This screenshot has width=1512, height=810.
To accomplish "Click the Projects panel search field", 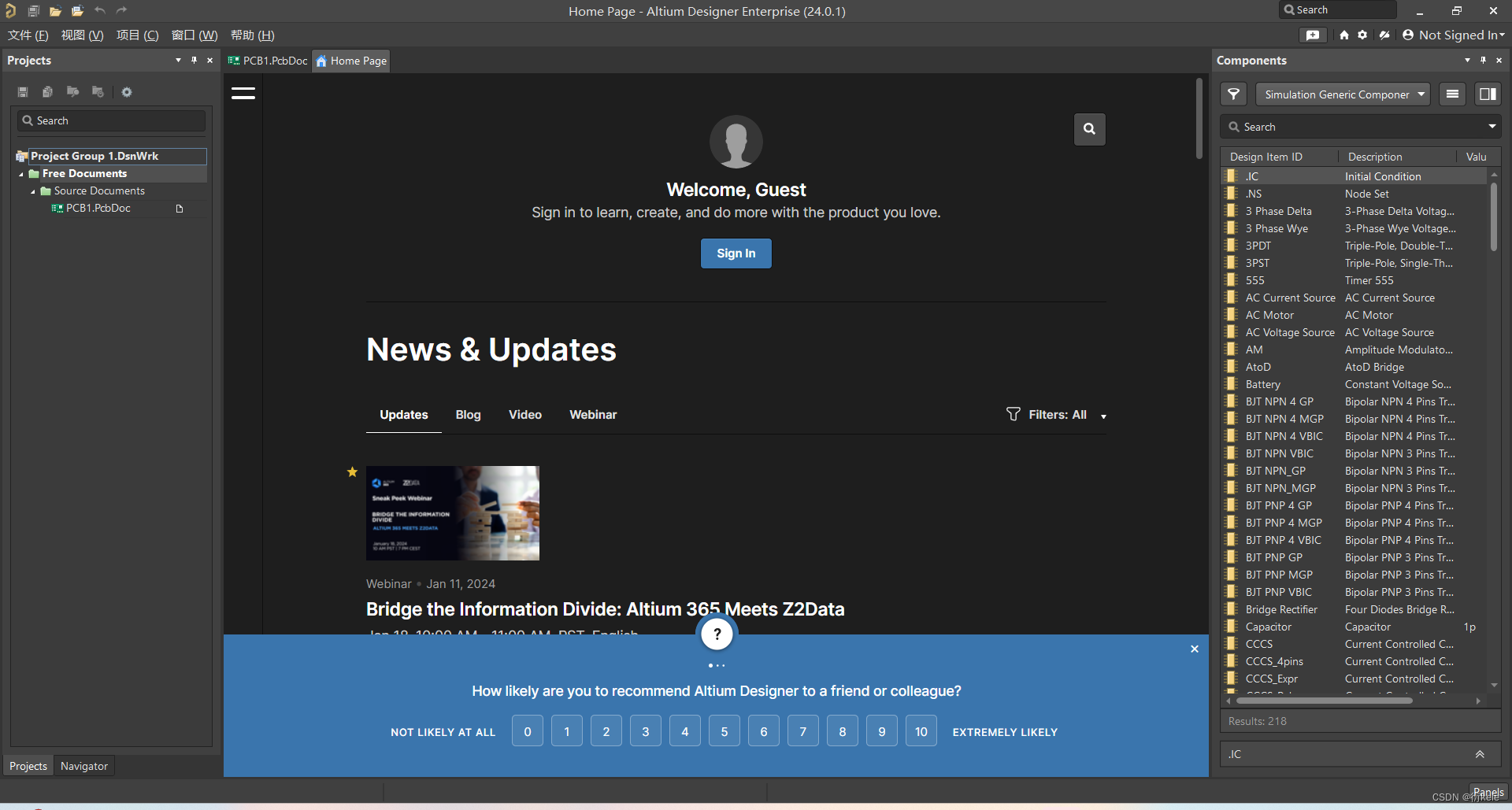I will tap(112, 120).
